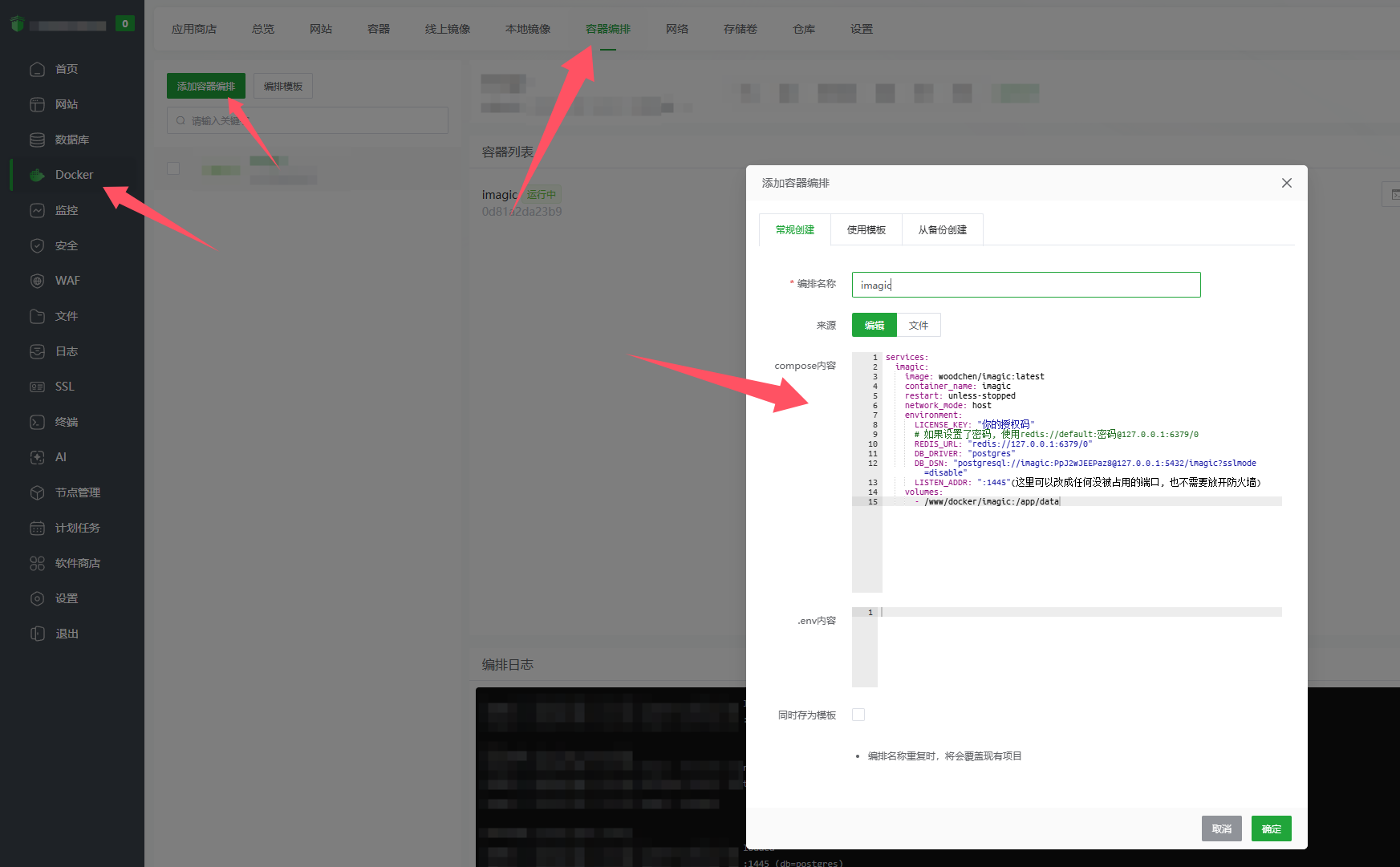Click the volumes path line in compose editor

pos(992,501)
